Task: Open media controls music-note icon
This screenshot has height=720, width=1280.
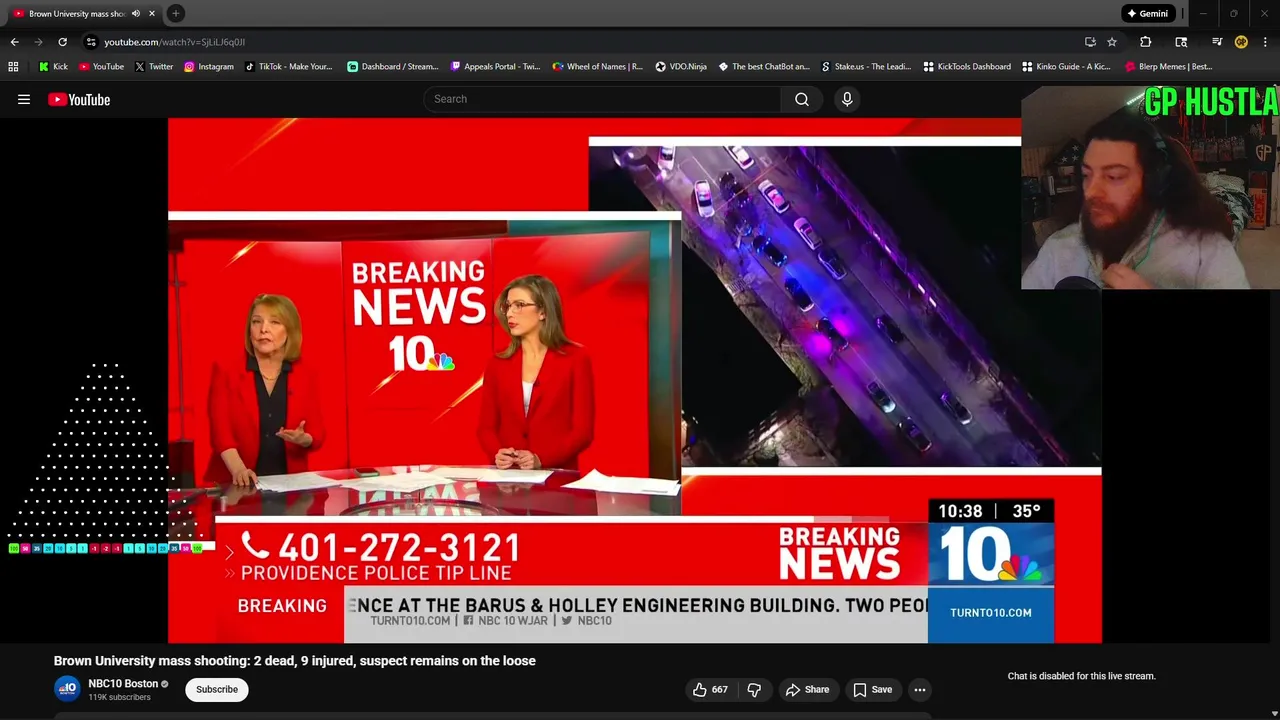Action: tap(1217, 42)
